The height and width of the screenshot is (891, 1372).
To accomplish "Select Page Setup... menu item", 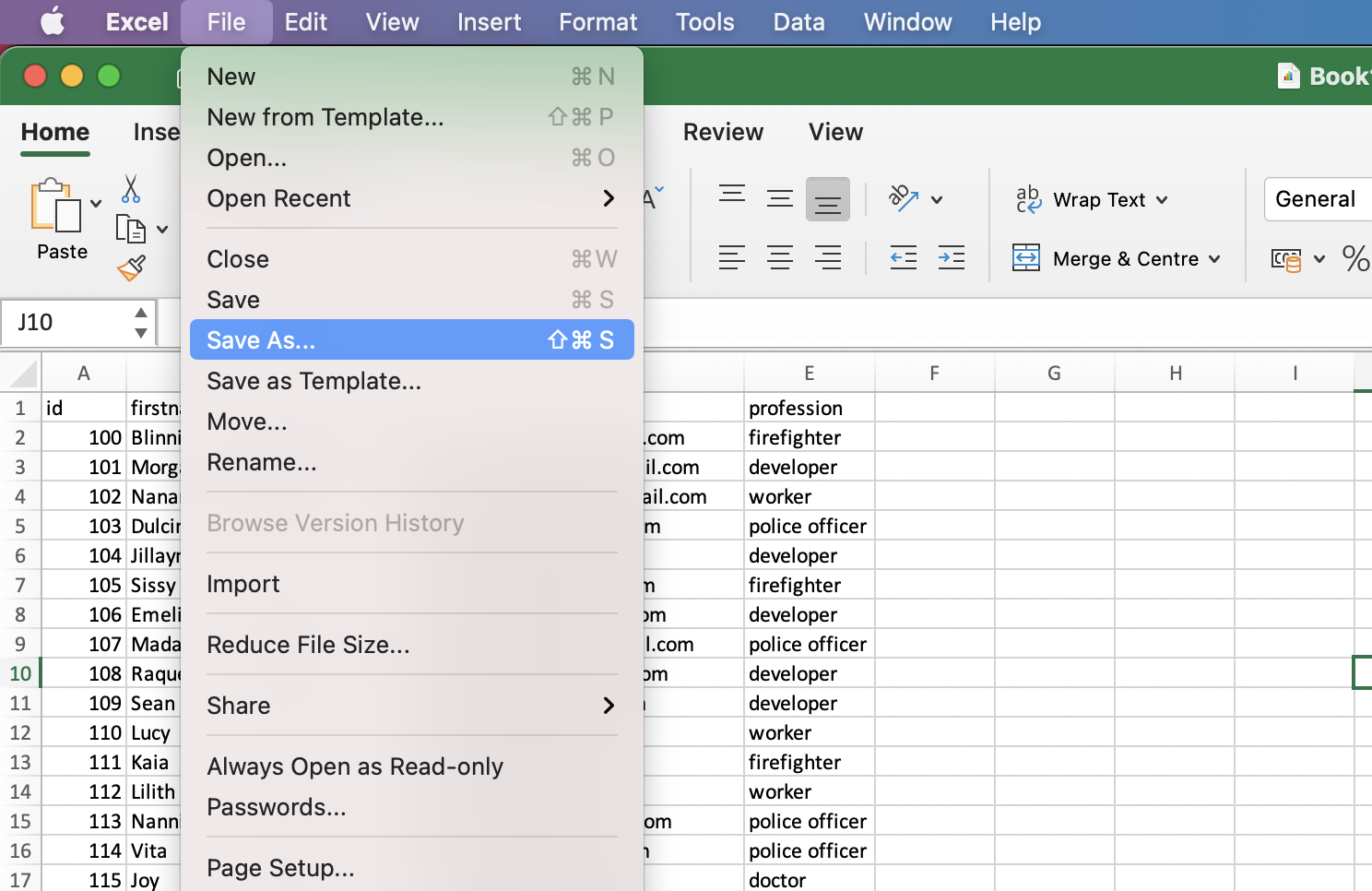I will pyautogui.click(x=412, y=868).
